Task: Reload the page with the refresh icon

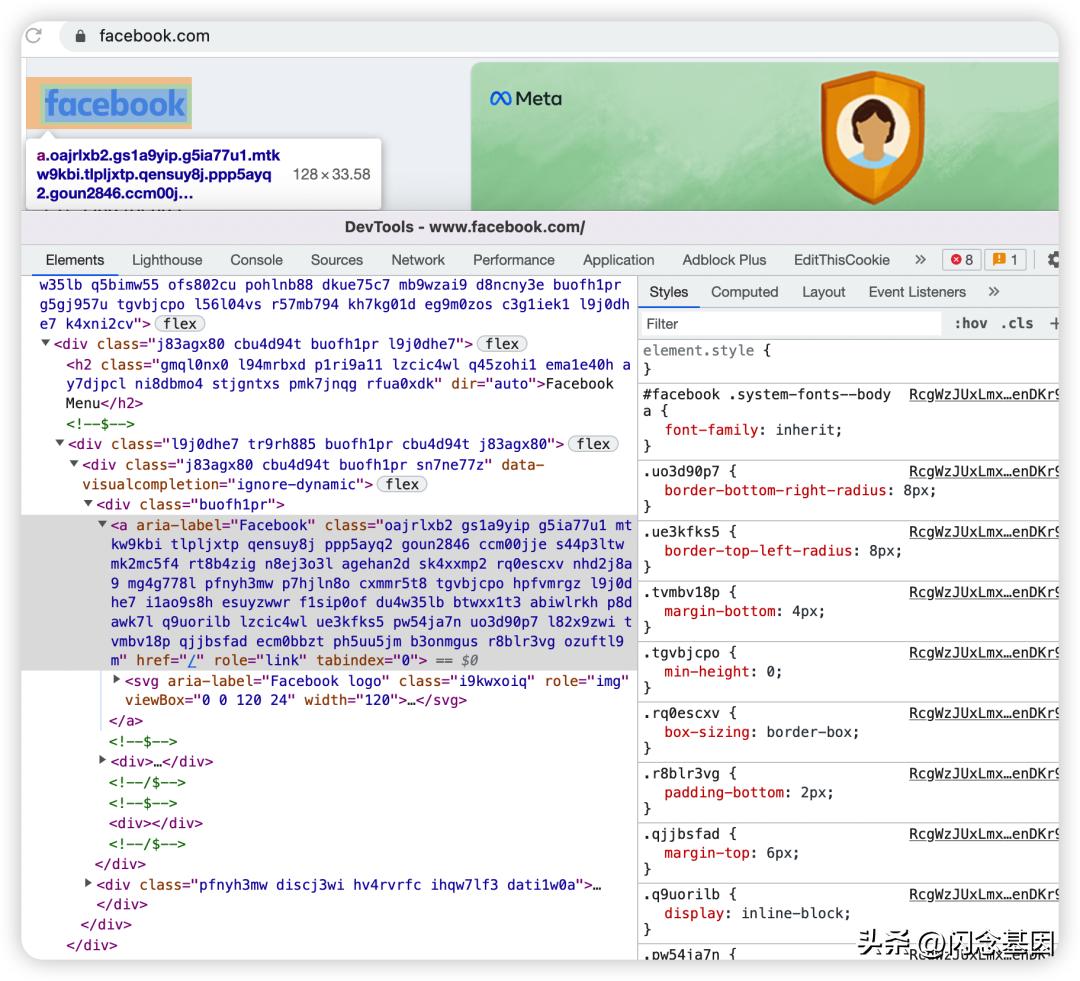Action: pos(34,36)
